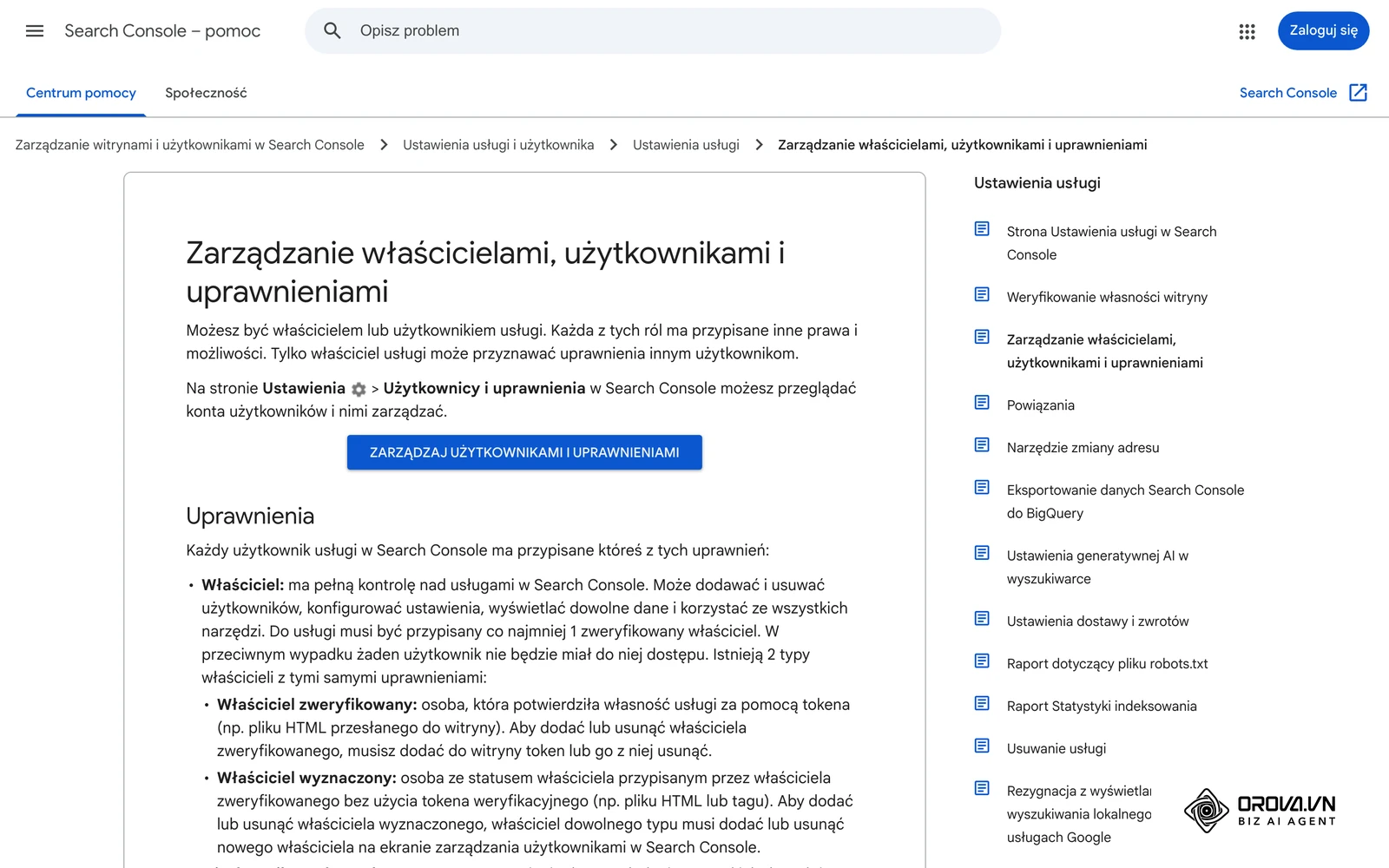1389x868 pixels.
Task: Open the Search Console link
Action: pos(1287,93)
